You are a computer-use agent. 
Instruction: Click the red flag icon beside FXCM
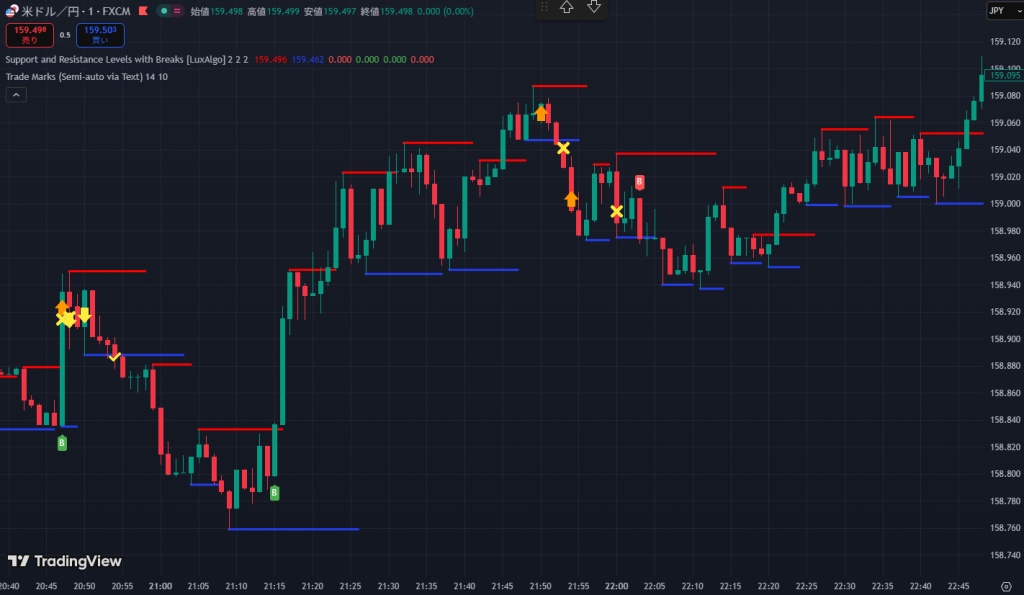(x=146, y=11)
